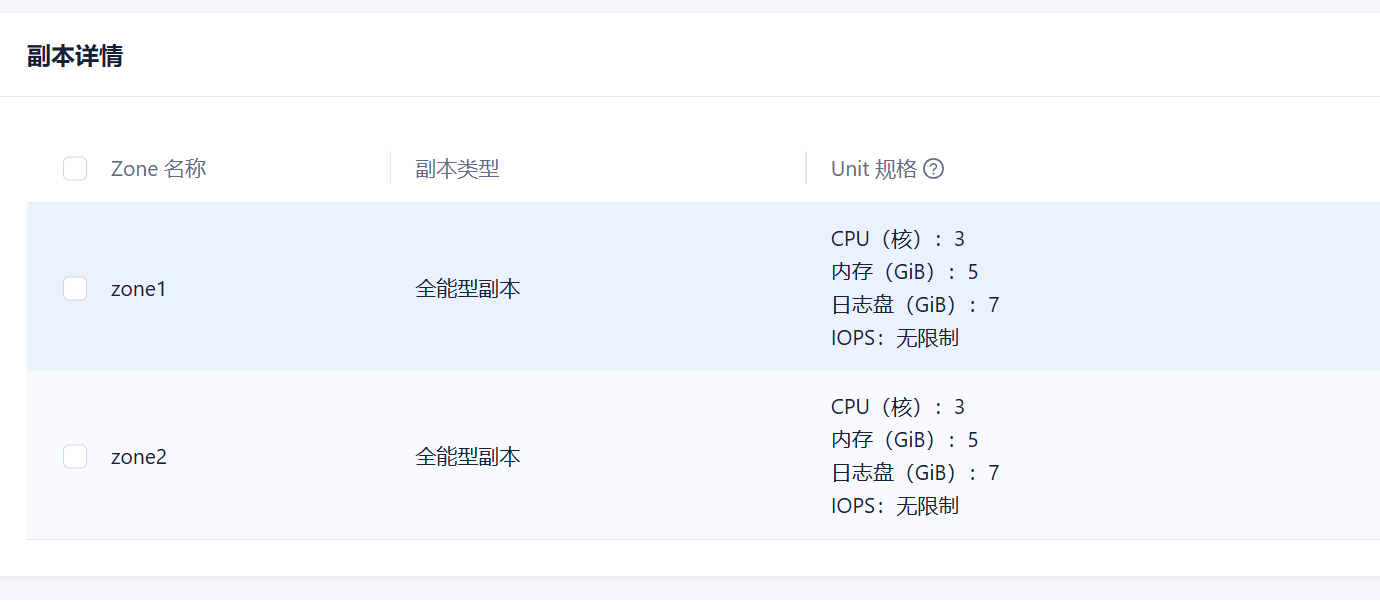Click divider between 副本类型 and Unit 规格 columns
This screenshot has width=1380, height=603.
click(806, 168)
